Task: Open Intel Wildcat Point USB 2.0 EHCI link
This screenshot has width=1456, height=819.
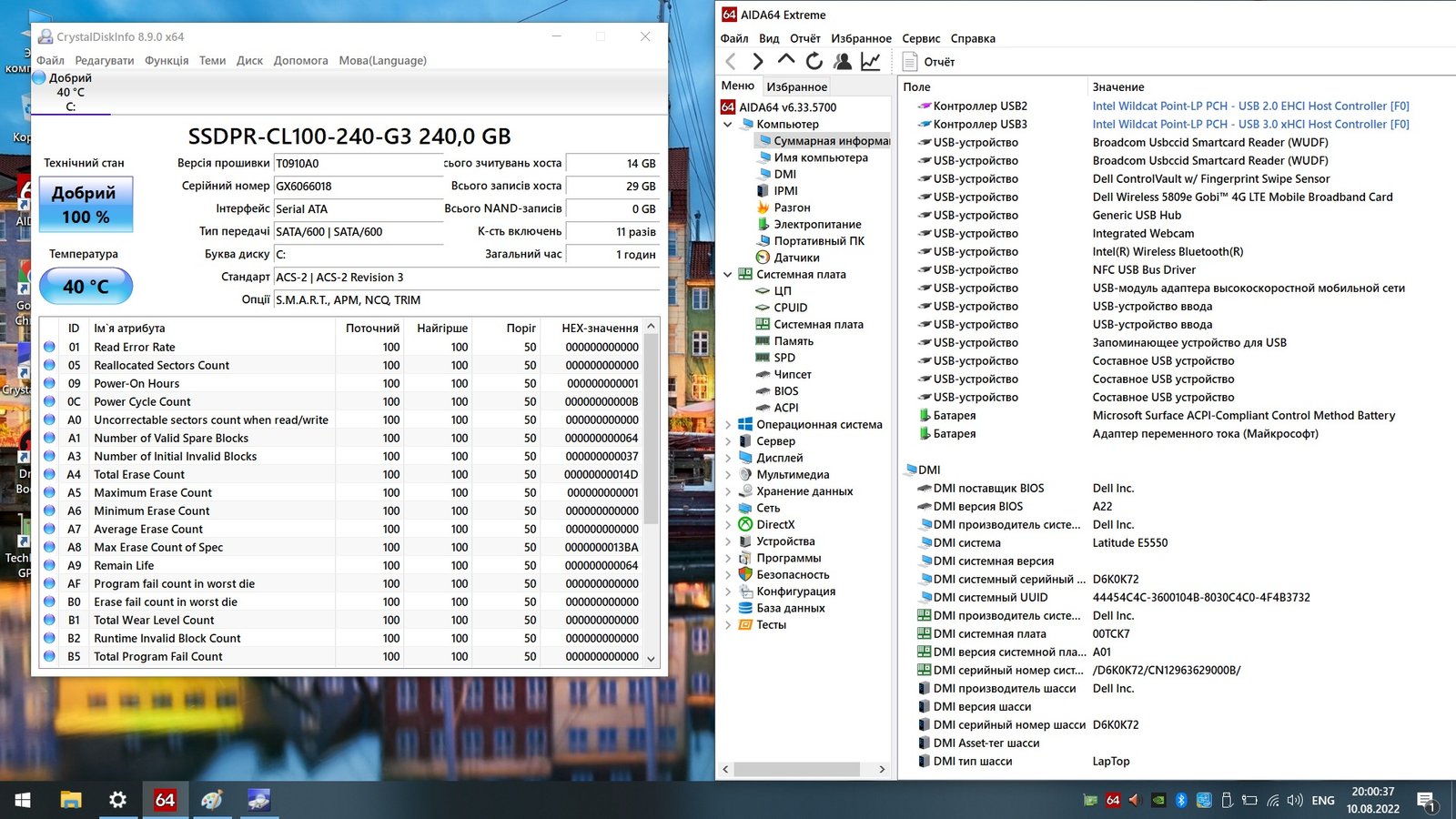Action: (x=1250, y=106)
